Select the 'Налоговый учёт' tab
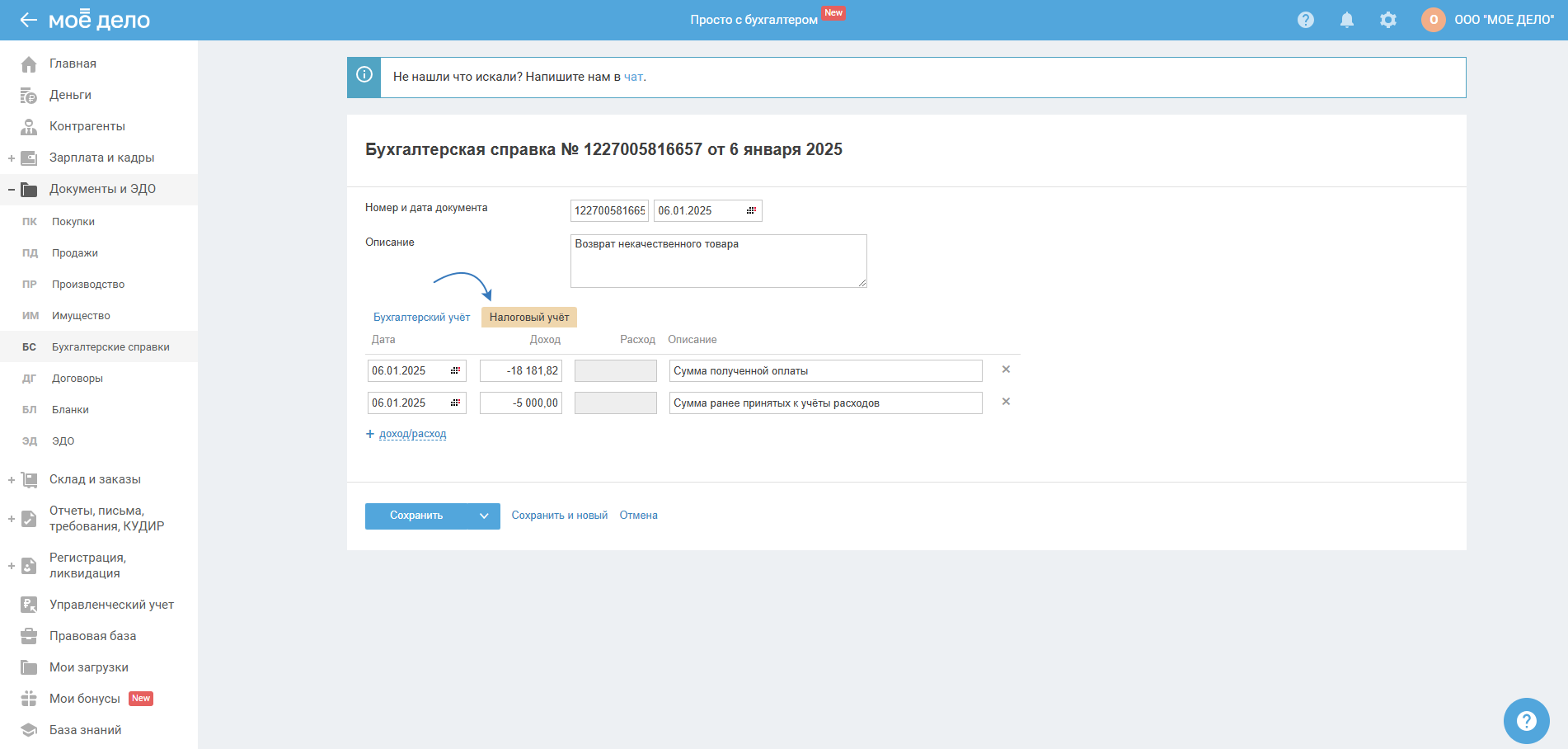The width and height of the screenshot is (1568, 749). (529, 318)
